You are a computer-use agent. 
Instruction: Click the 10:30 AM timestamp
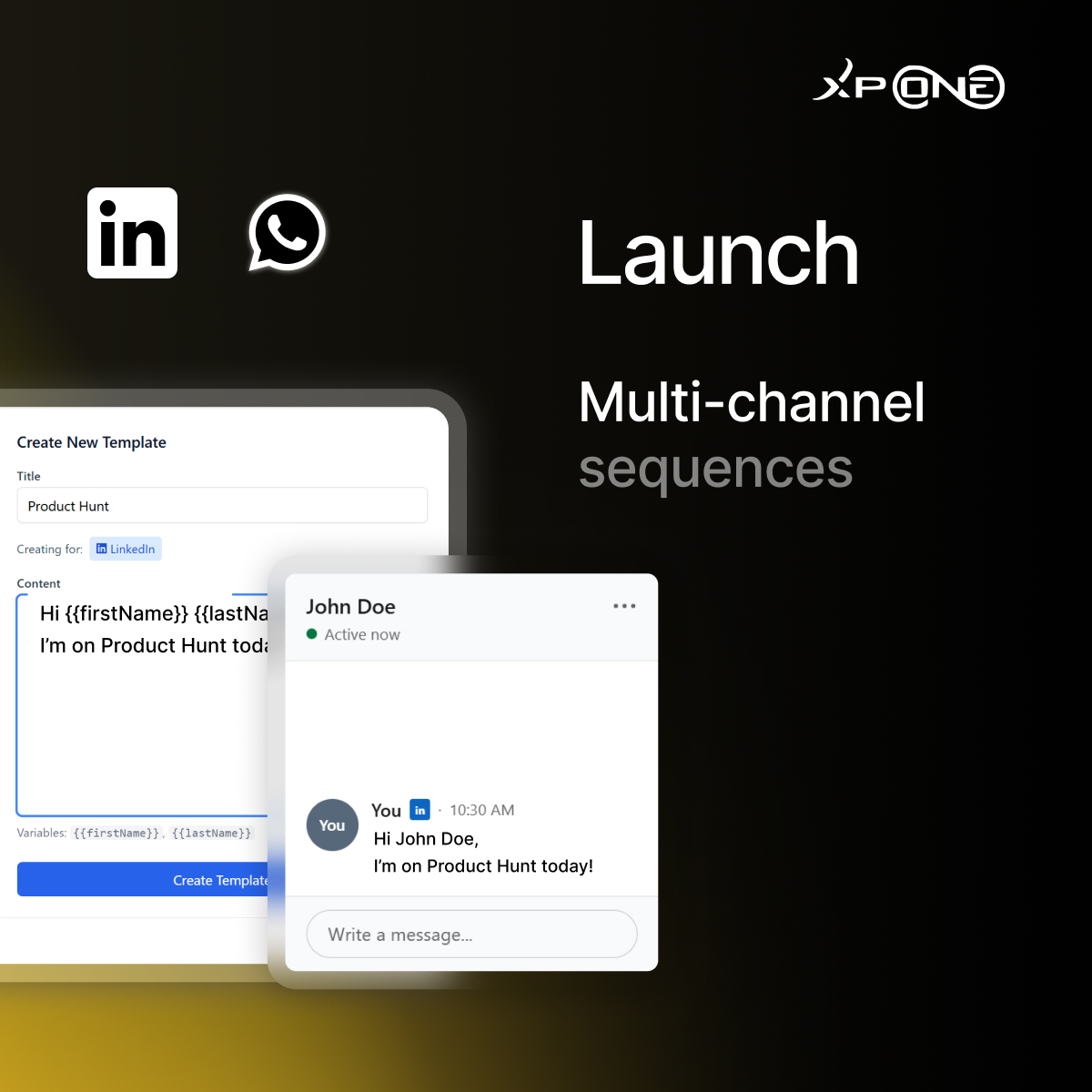480,809
